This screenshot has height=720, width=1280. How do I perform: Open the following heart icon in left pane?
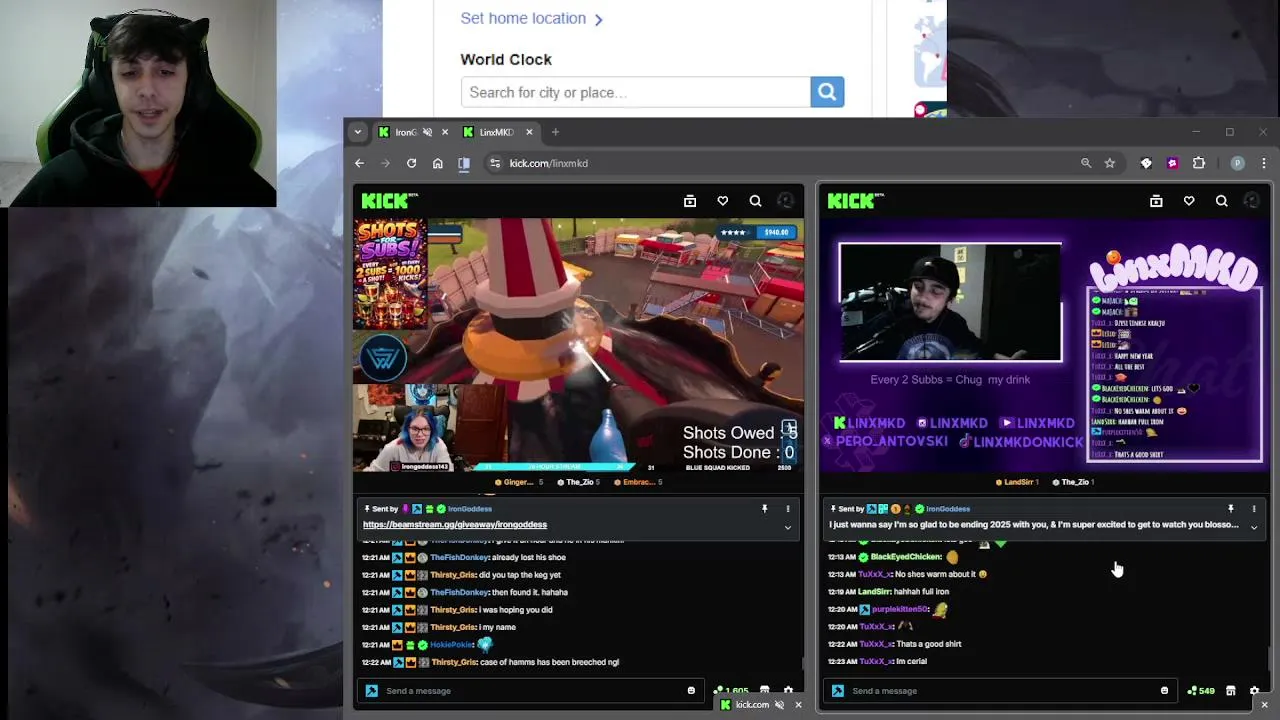[723, 201]
